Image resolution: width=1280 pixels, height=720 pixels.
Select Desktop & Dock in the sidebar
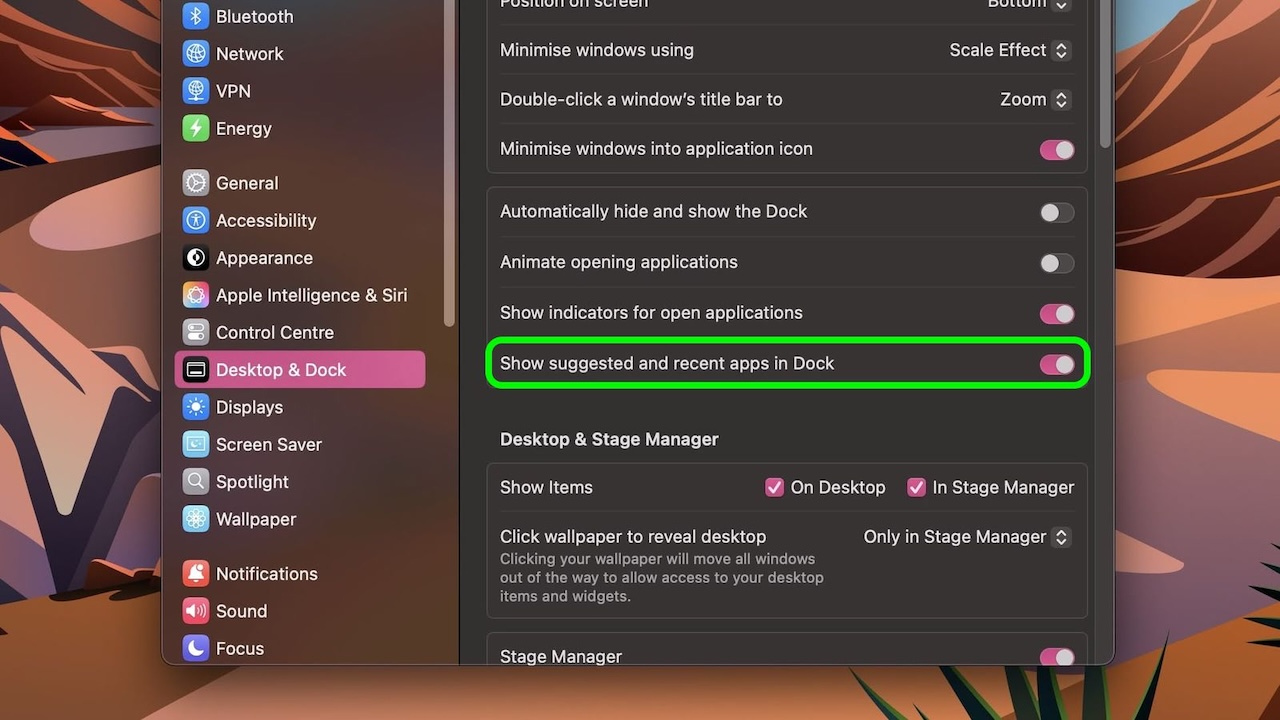click(x=281, y=369)
